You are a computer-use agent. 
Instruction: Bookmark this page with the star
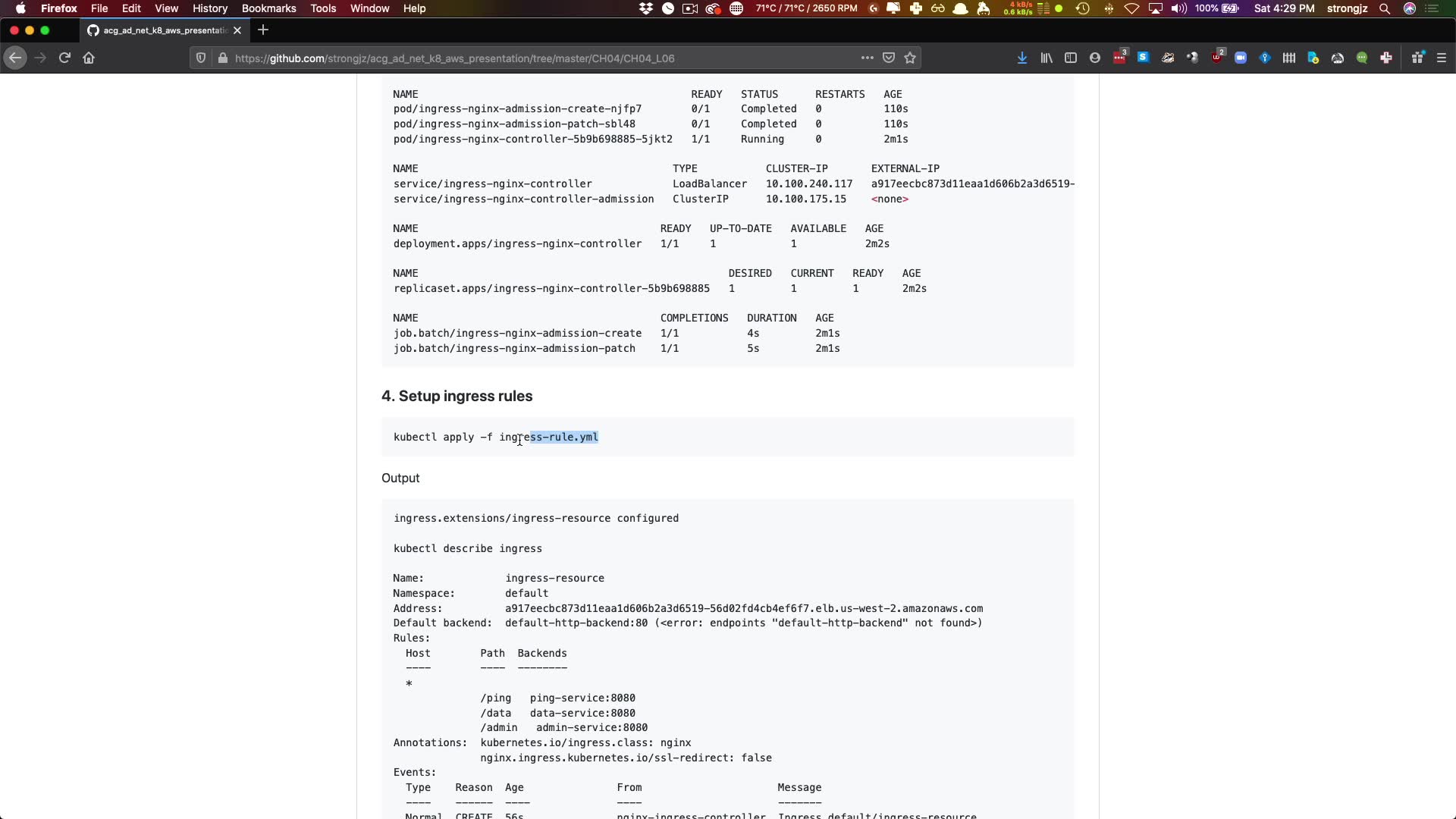(x=910, y=58)
